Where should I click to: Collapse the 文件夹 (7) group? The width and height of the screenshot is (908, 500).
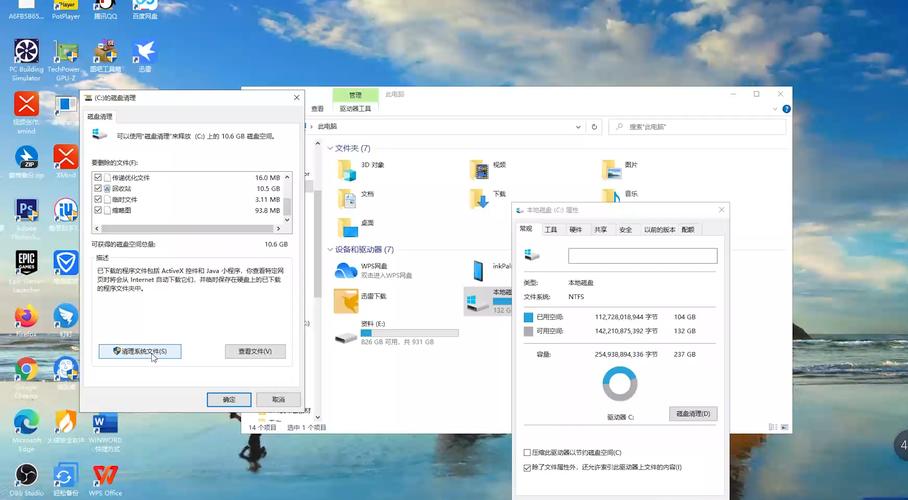coord(330,148)
